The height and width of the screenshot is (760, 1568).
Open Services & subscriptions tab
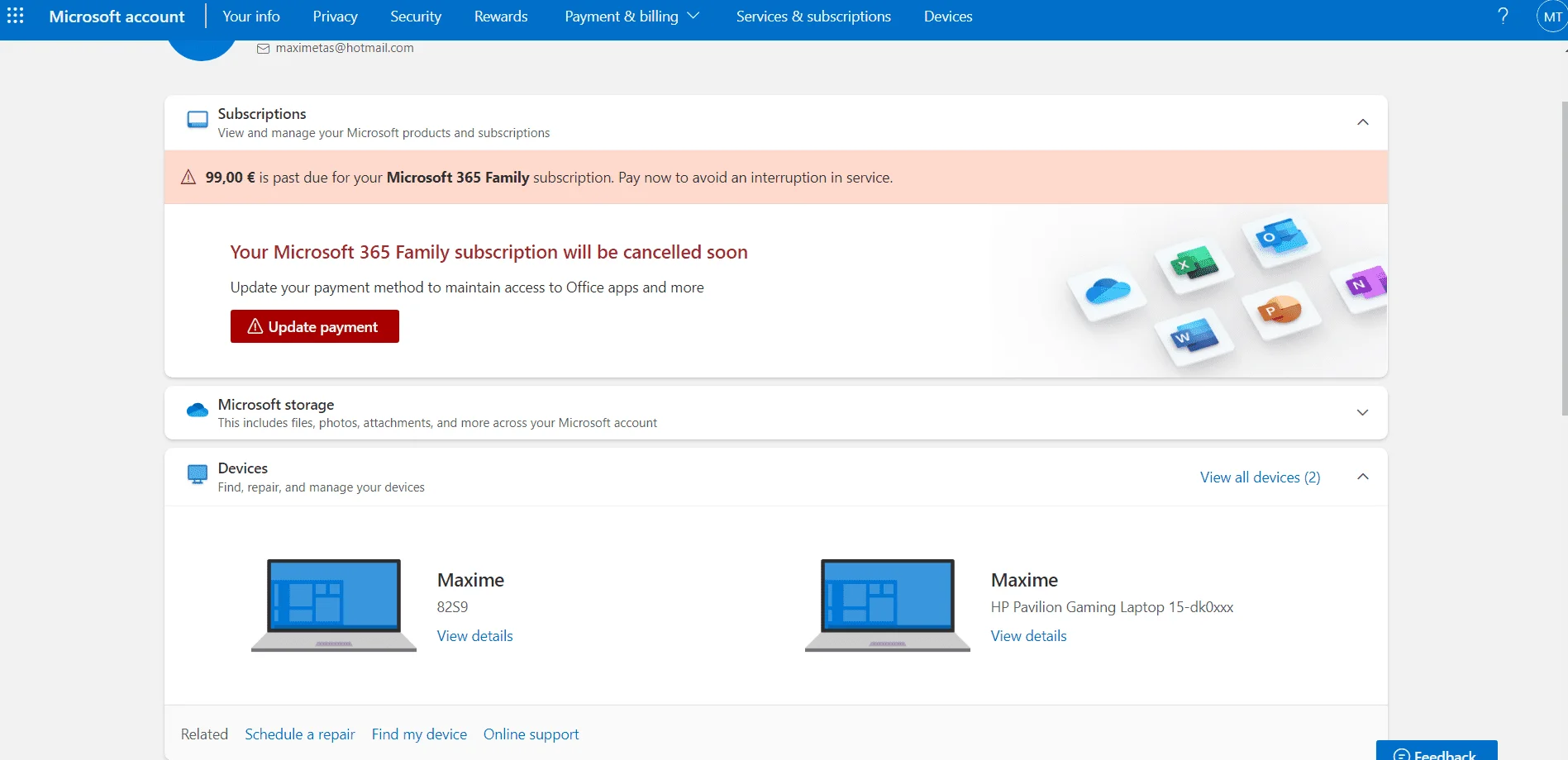point(813,17)
